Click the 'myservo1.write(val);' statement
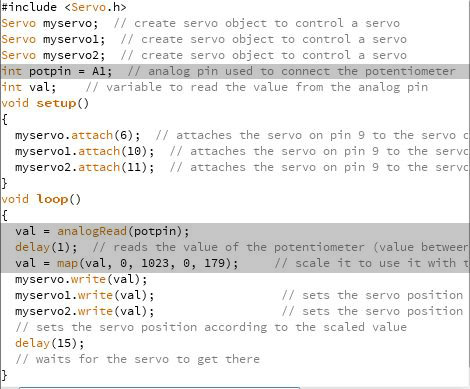This screenshot has width=470, height=389. [x=85, y=295]
